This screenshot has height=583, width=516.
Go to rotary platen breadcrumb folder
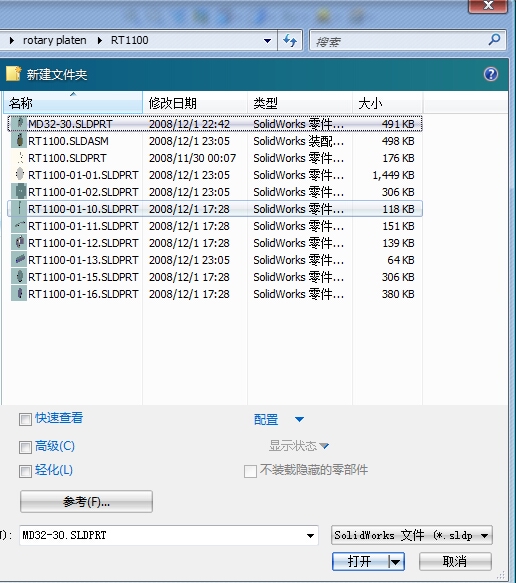coord(55,40)
